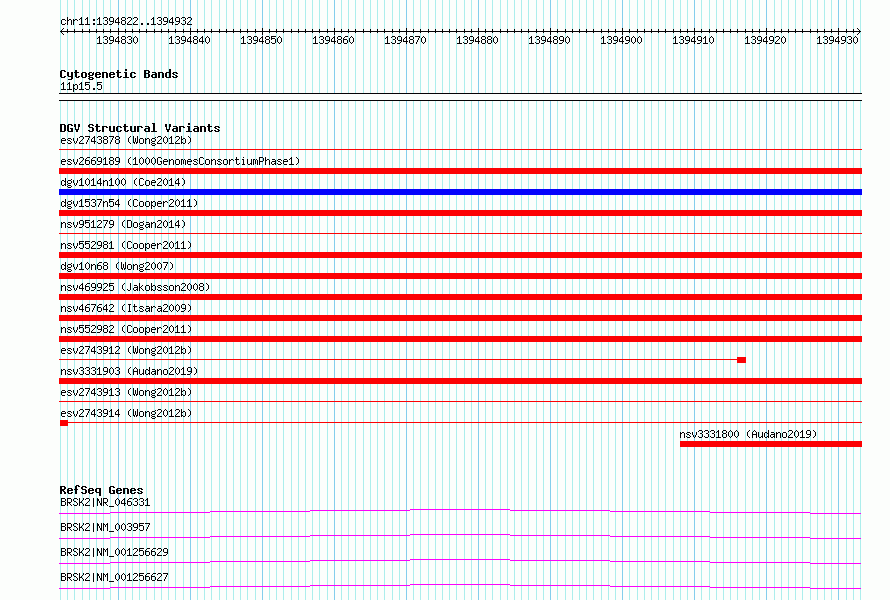Click ruler position 1394860
The width and height of the screenshot is (890, 600).
(x=333, y=40)
